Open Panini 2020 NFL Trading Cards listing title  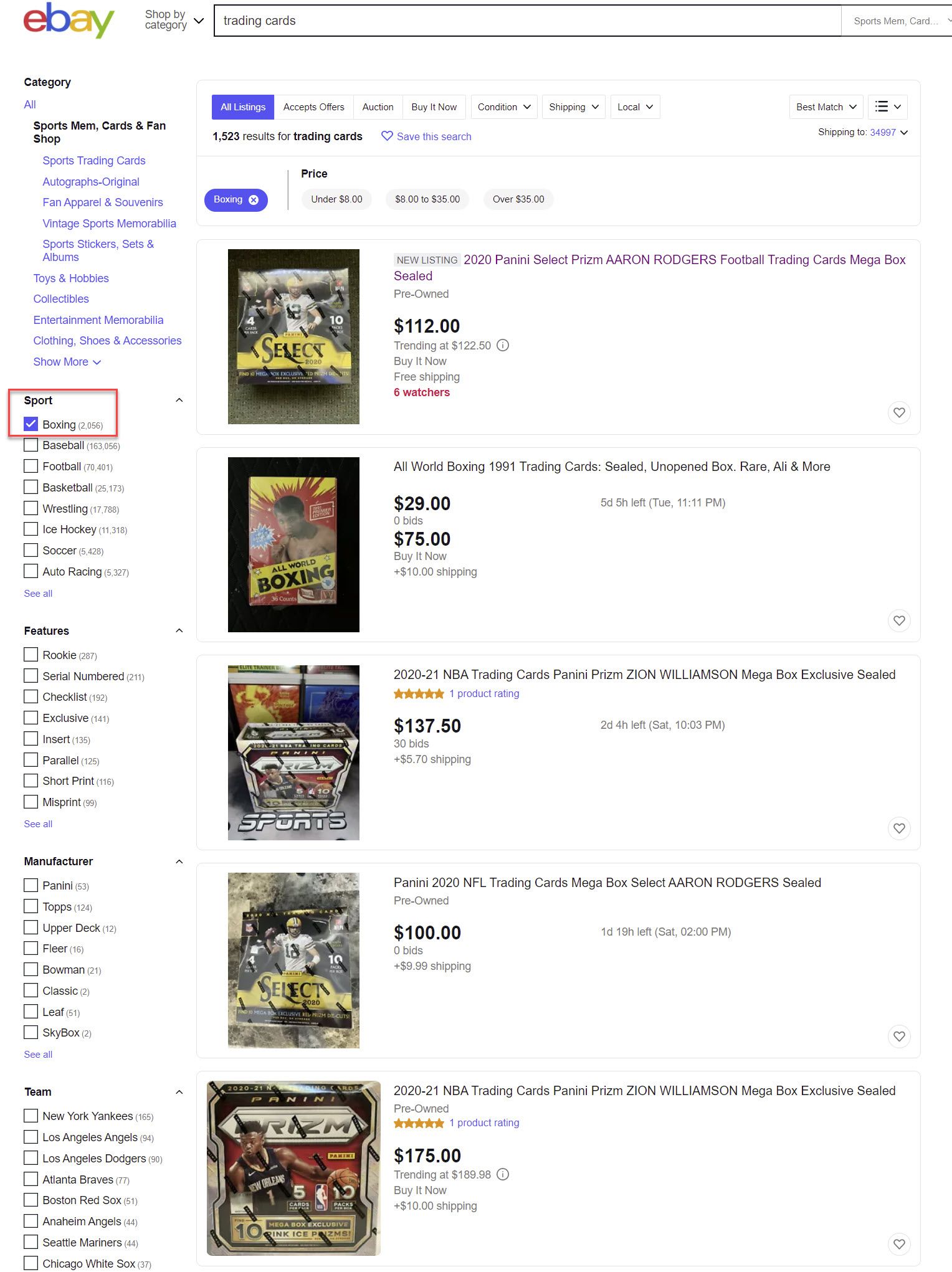point(607,883)
